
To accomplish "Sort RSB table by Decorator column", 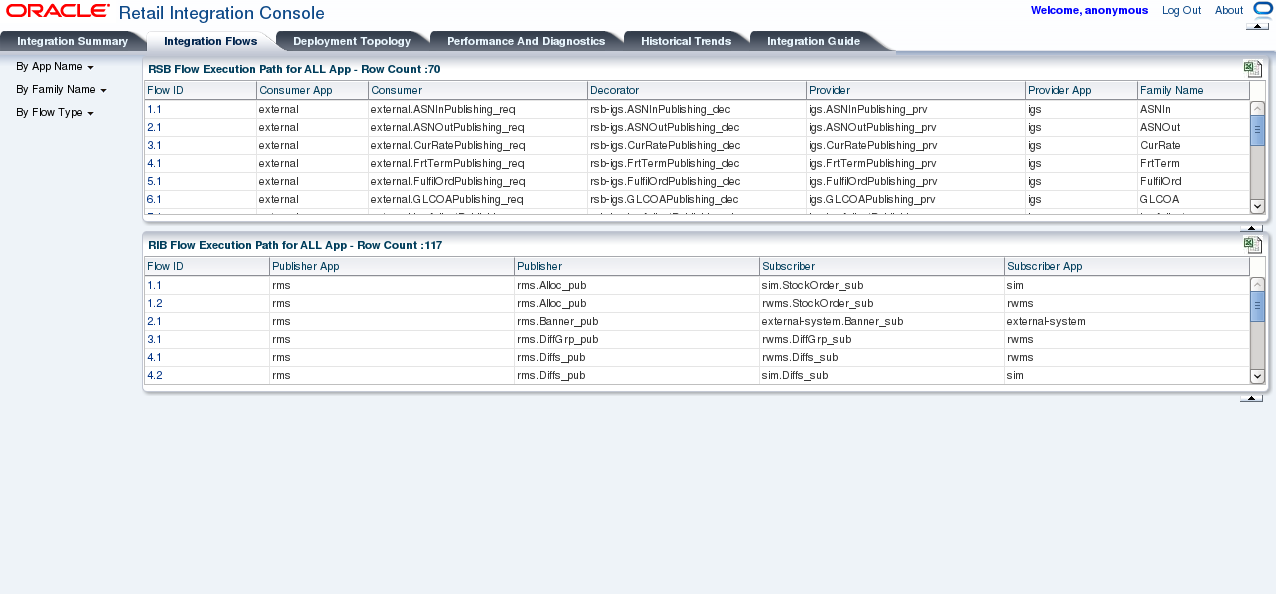I will (697, 90).
